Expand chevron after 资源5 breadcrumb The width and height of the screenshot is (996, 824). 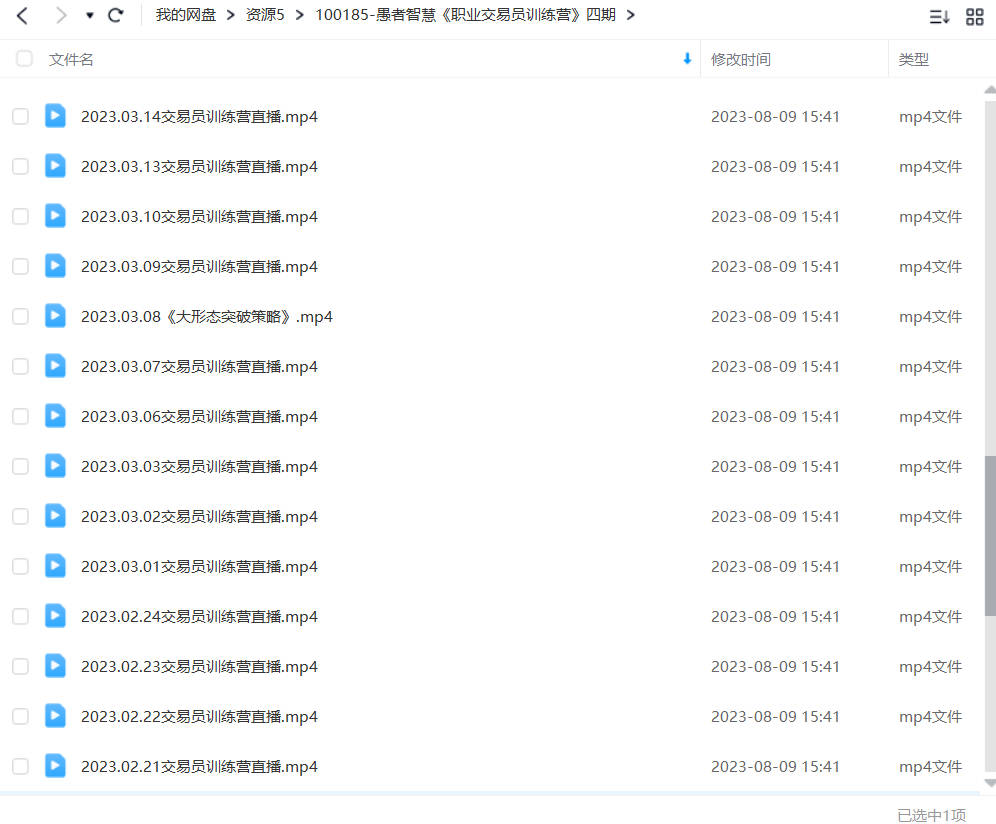click(299, 15)
